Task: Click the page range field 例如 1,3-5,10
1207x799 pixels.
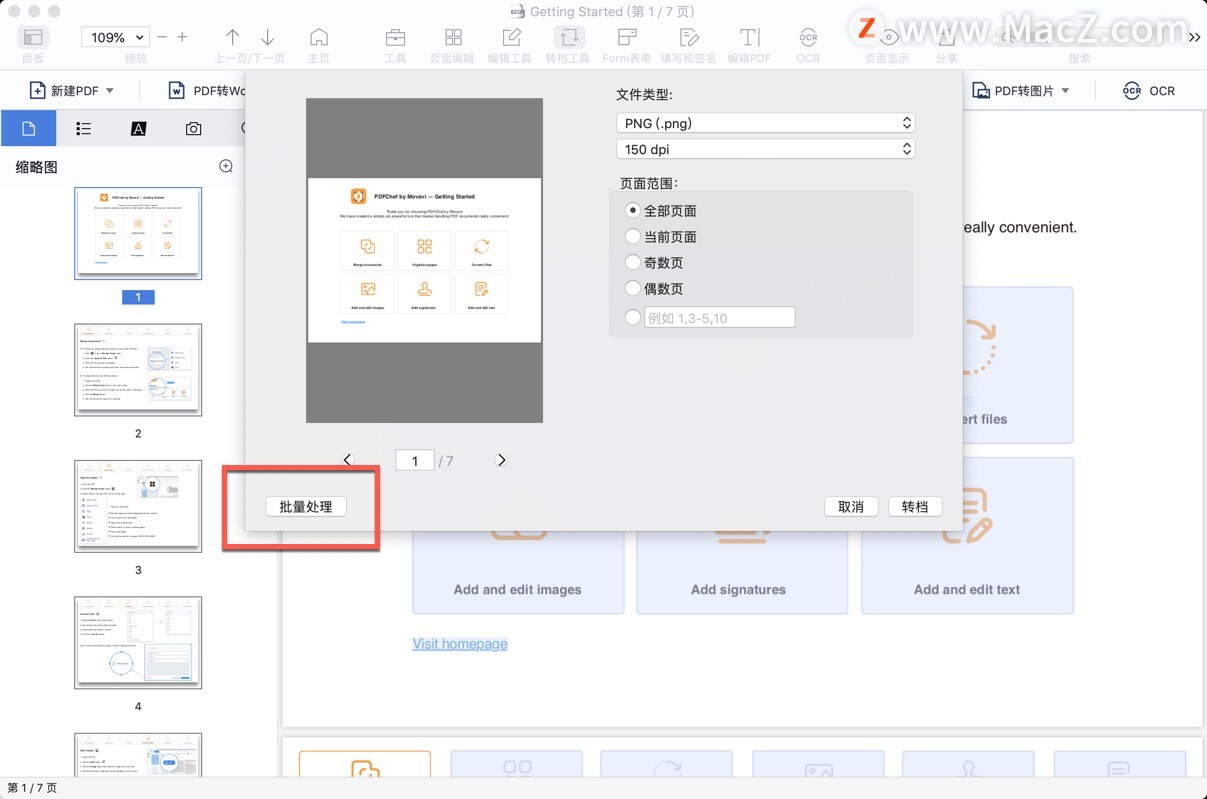Action: [x=720, y=318]
